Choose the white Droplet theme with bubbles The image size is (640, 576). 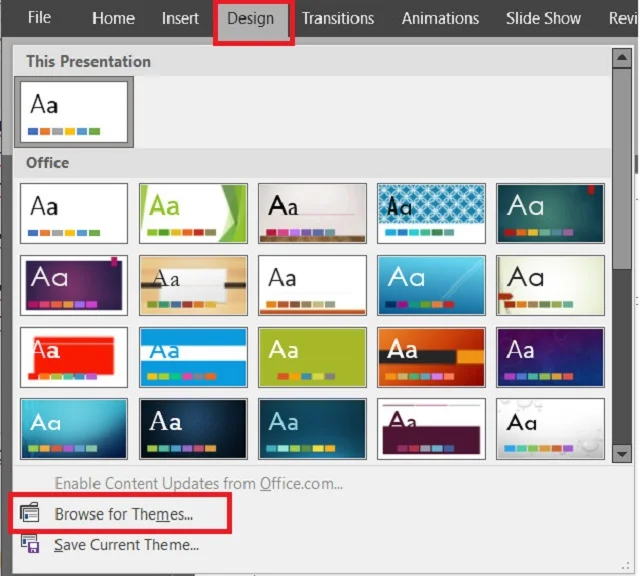pyautogui.click(x=550, y=429)
